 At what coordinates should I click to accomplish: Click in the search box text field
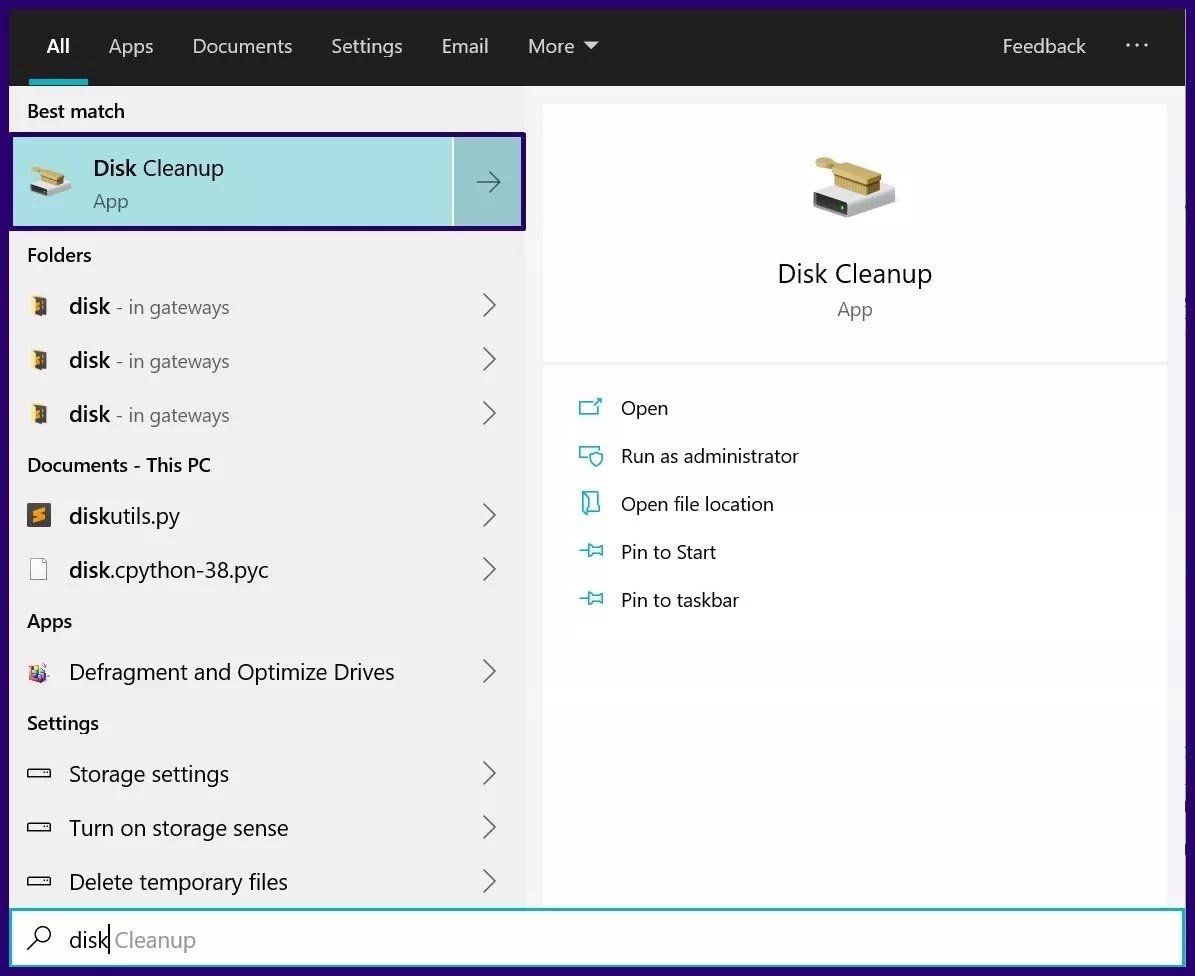[597, 939]
